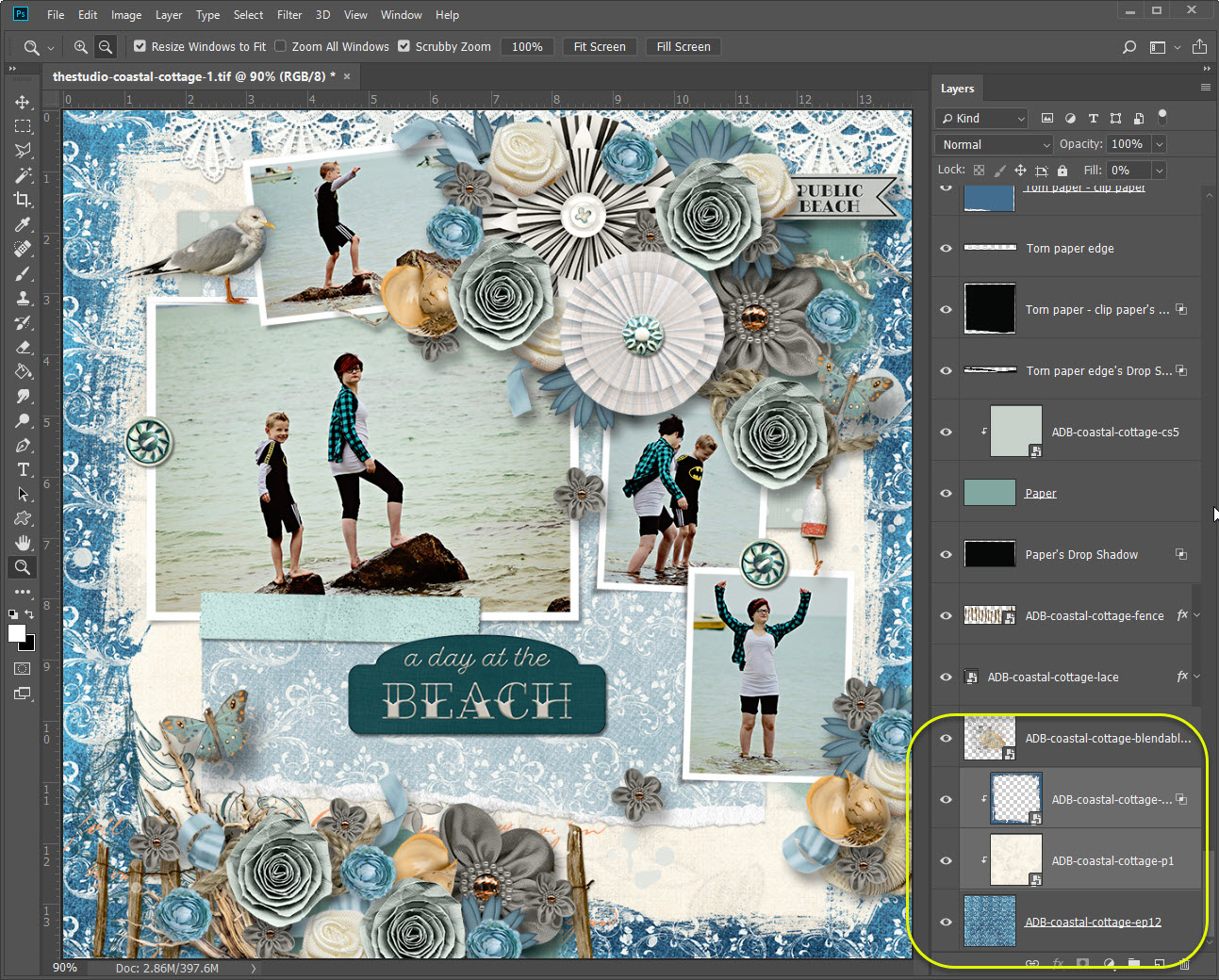Click the Delete Layer trash icon
1219x980 pixels.
tap(1184, 963)
